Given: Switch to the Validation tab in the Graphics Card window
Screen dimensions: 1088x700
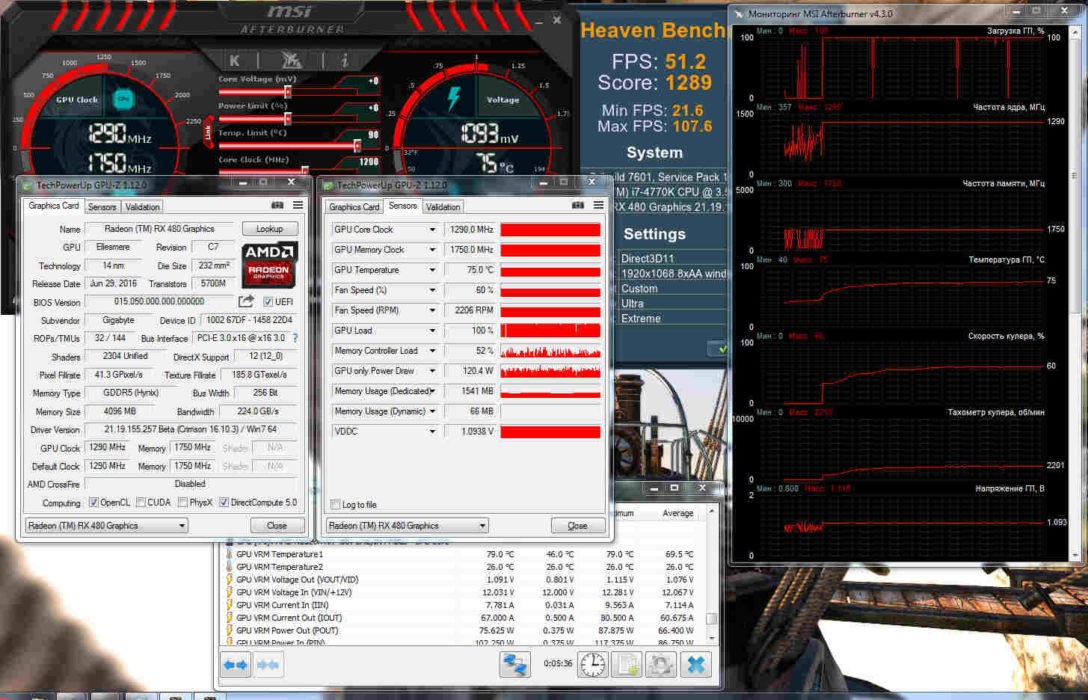Looking at the screenshot, I should pyautogui.click(x=142, y=207).
